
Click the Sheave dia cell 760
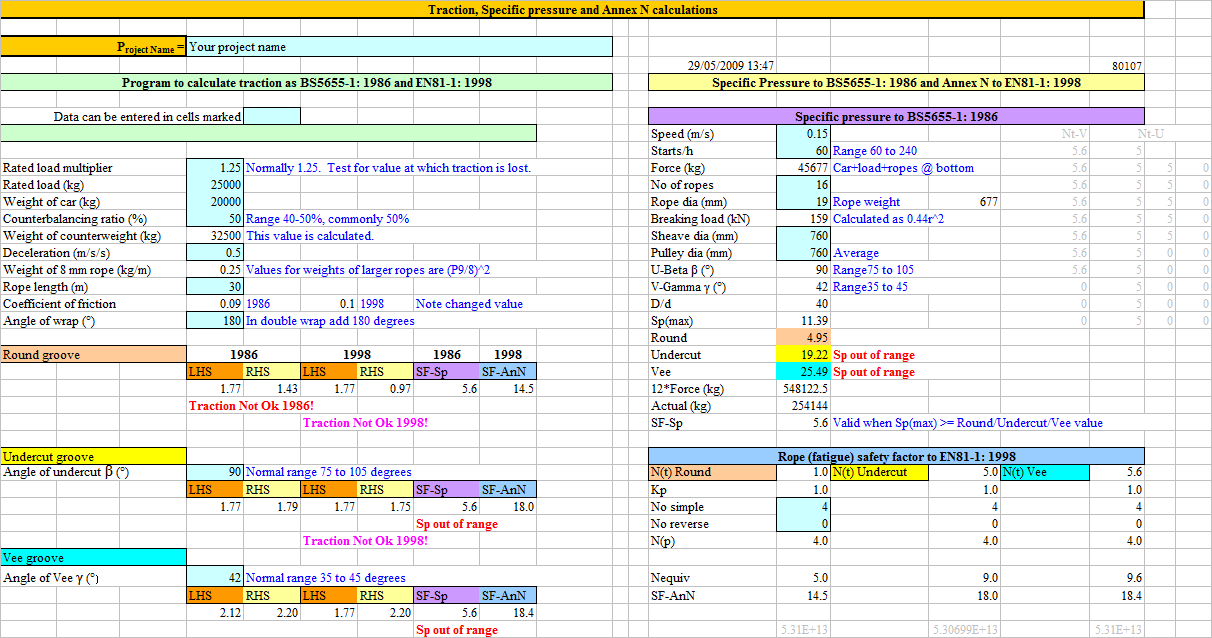(803, 236)
